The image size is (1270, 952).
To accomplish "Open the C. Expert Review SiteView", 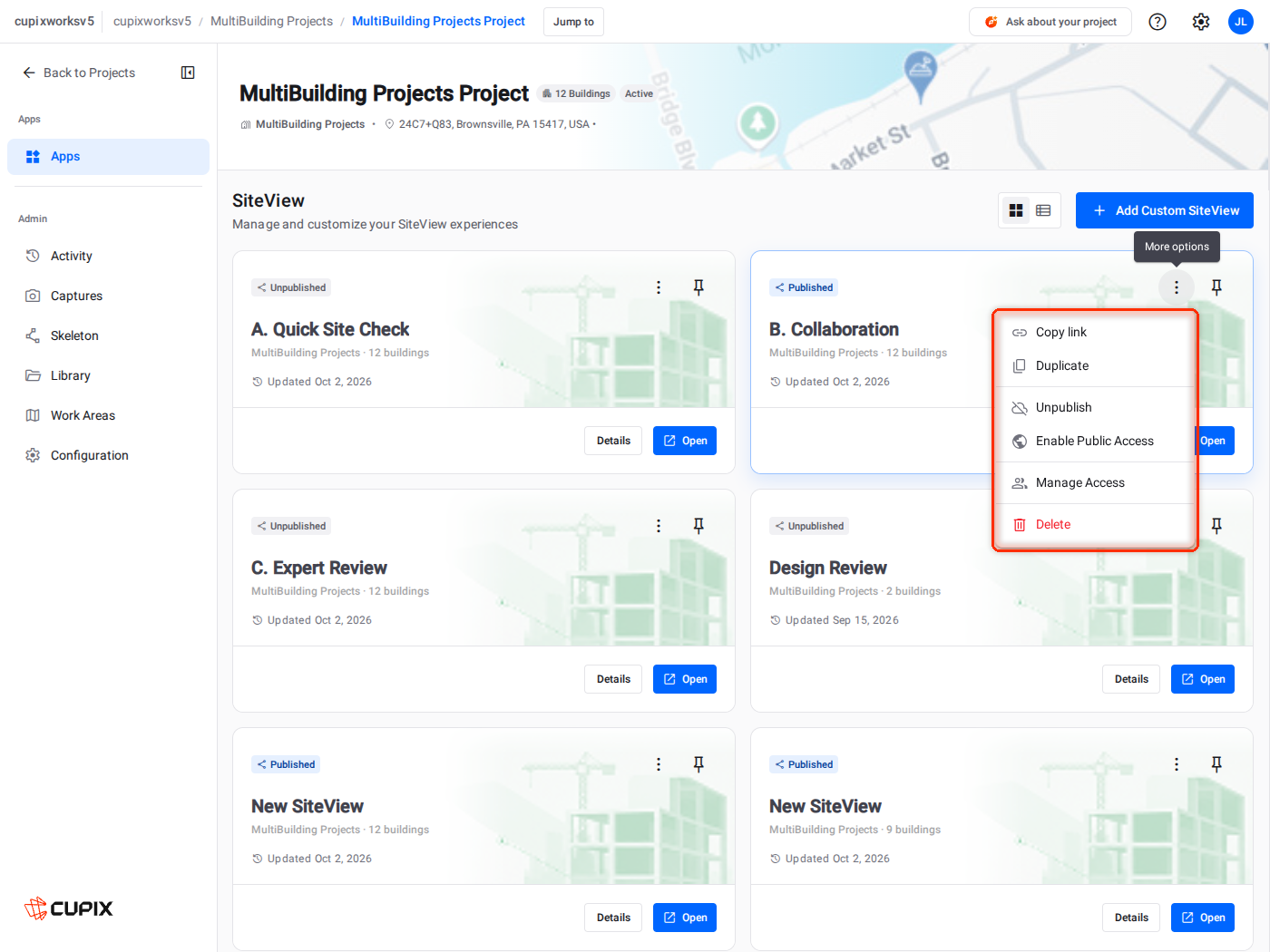I will [x=685, y=679].
